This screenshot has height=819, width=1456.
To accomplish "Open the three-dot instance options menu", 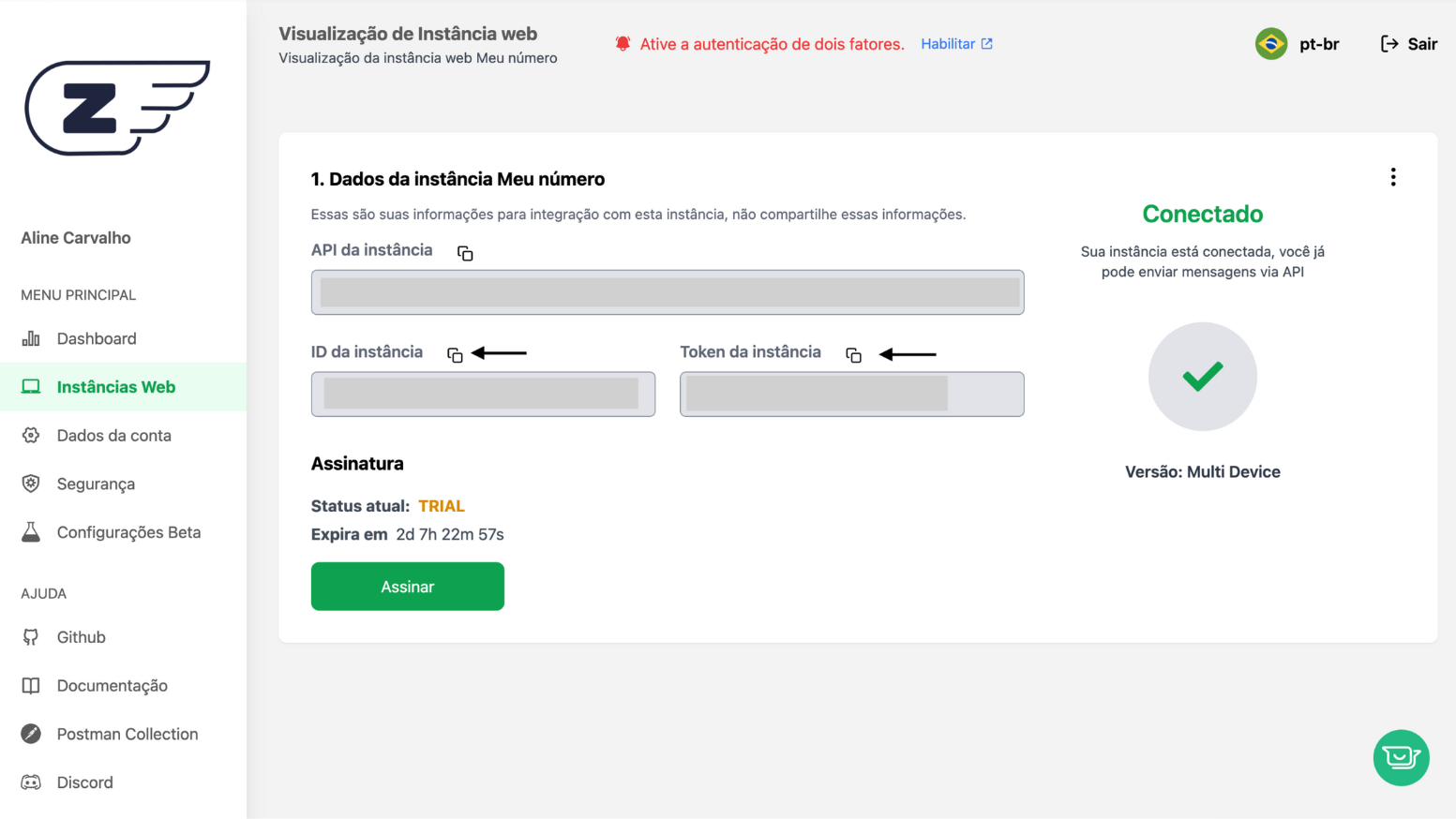I will pos(1393,177).
